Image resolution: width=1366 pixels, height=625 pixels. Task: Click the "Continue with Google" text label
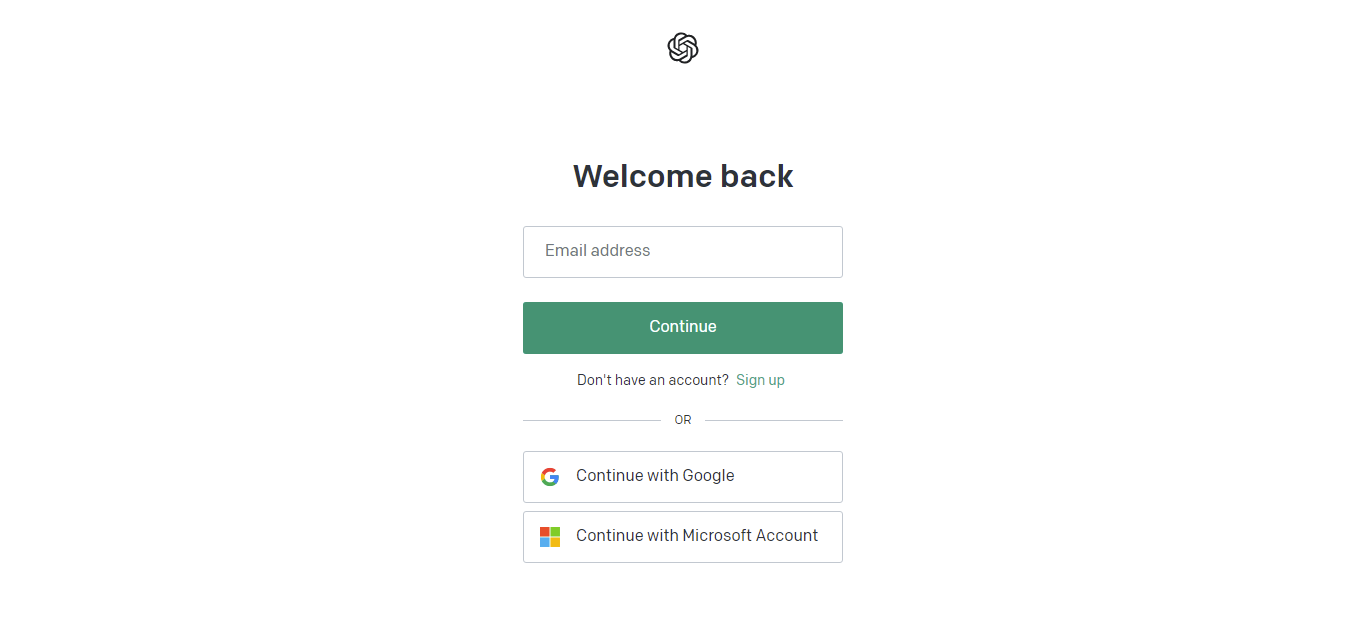(x=655, y=476)
